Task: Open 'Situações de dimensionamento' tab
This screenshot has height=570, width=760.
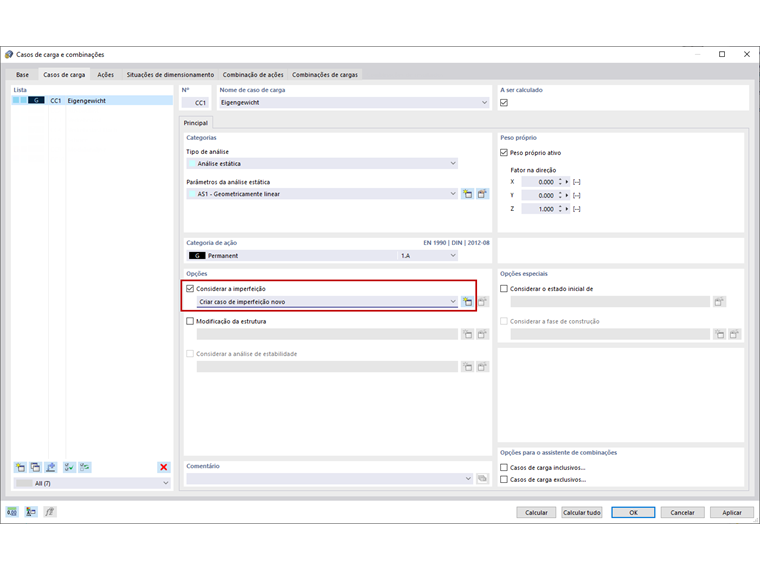Action: 170,75
